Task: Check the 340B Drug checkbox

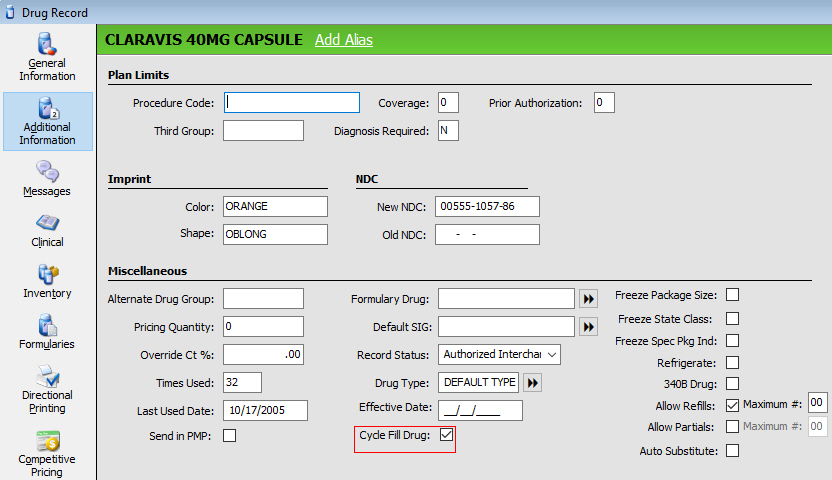Action: [732, 383]
